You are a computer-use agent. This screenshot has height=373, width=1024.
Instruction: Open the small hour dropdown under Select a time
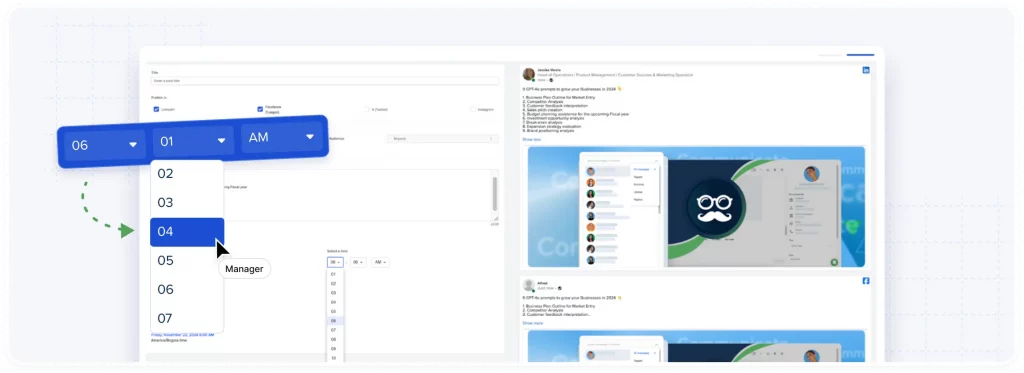[x=335, y=262]
